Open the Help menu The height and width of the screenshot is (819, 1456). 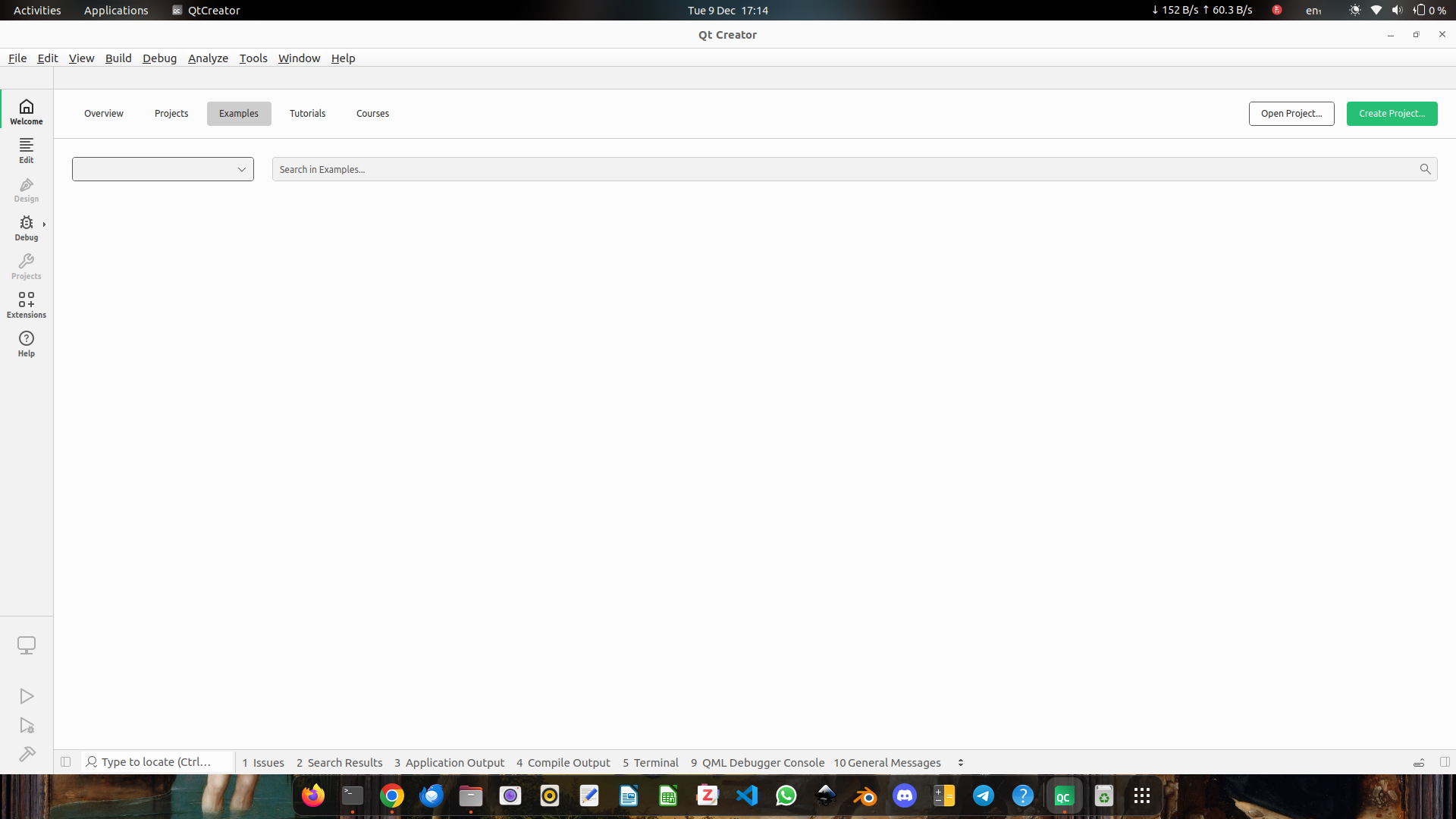[x=343, y=58]
